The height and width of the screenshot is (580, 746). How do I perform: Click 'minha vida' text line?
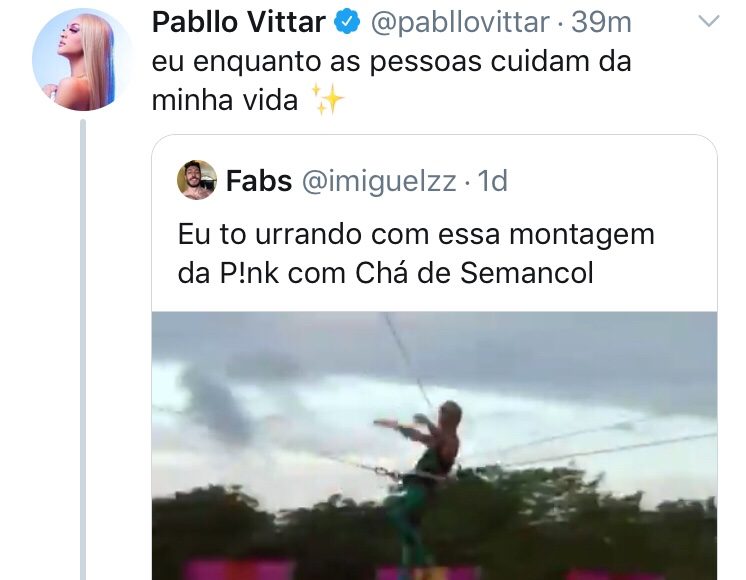[x=225, y=100]
